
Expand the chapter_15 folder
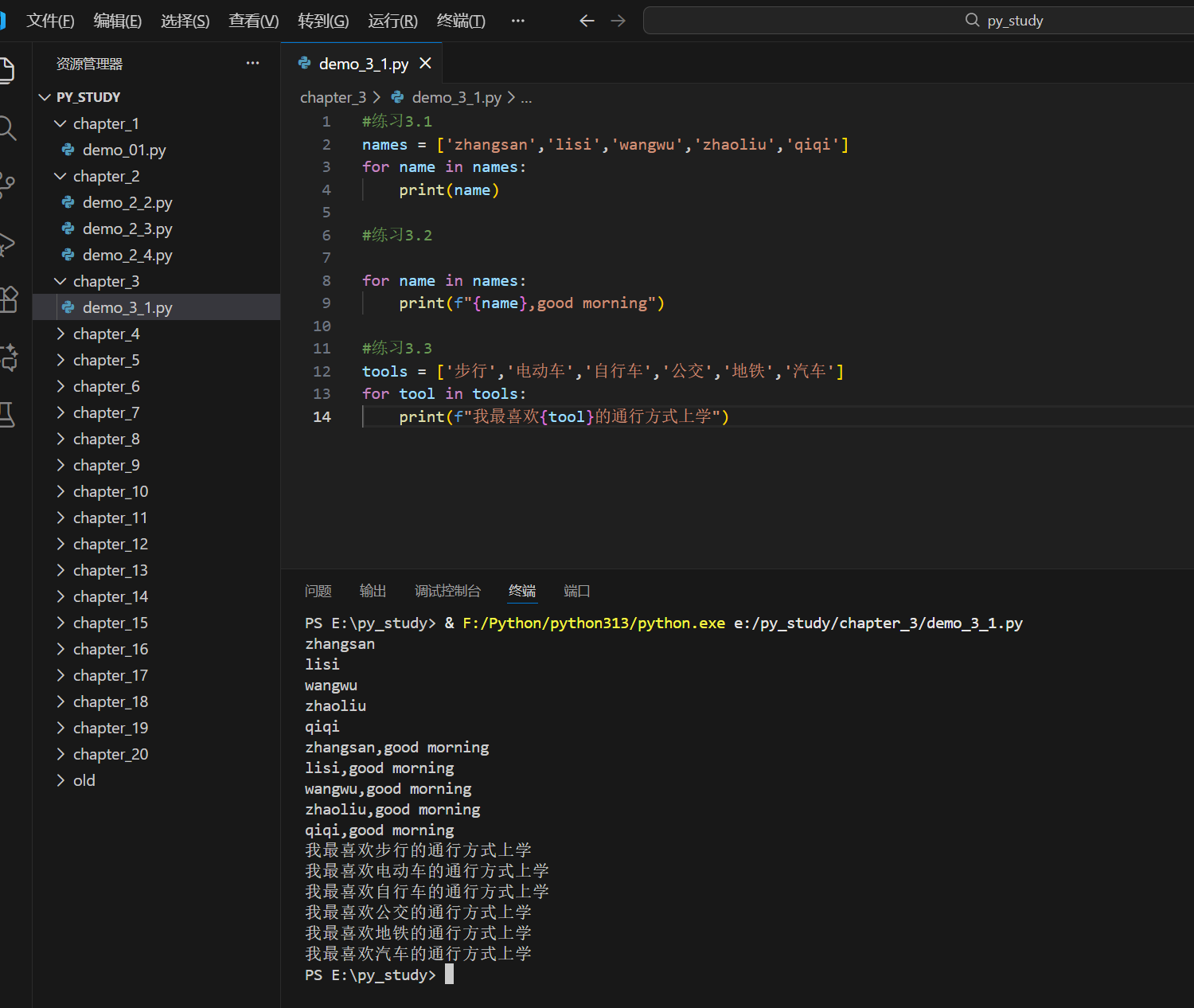[x=156, y=623]
